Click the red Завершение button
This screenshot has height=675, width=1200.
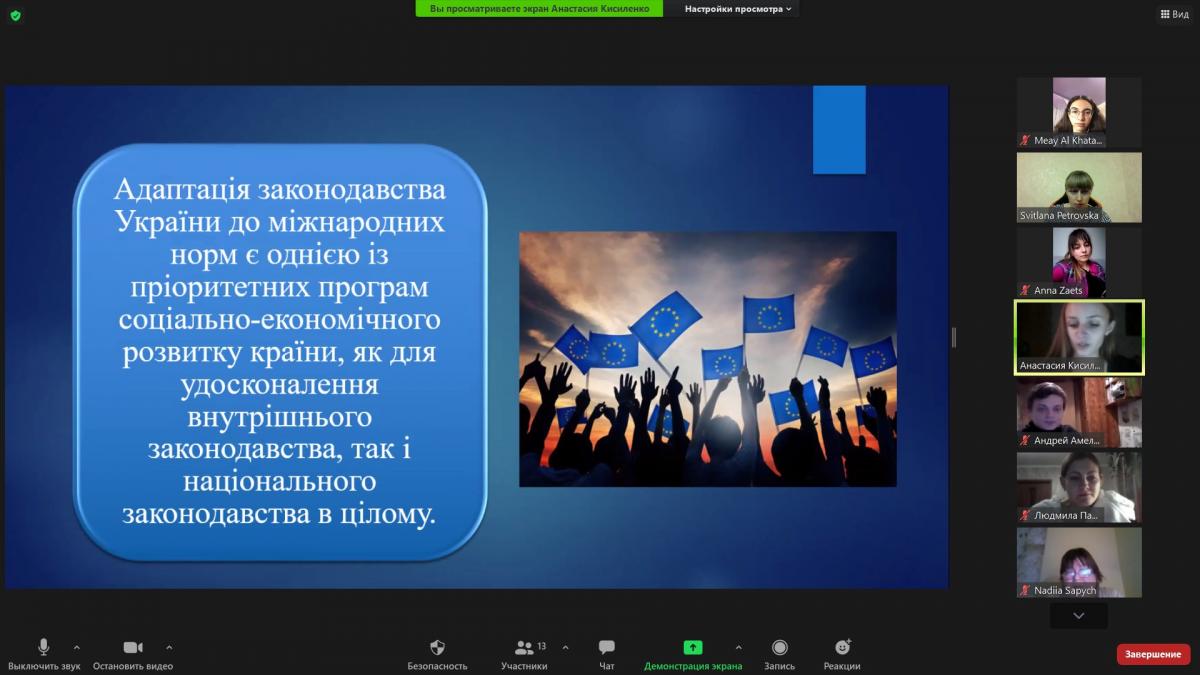pos(1153,654)
